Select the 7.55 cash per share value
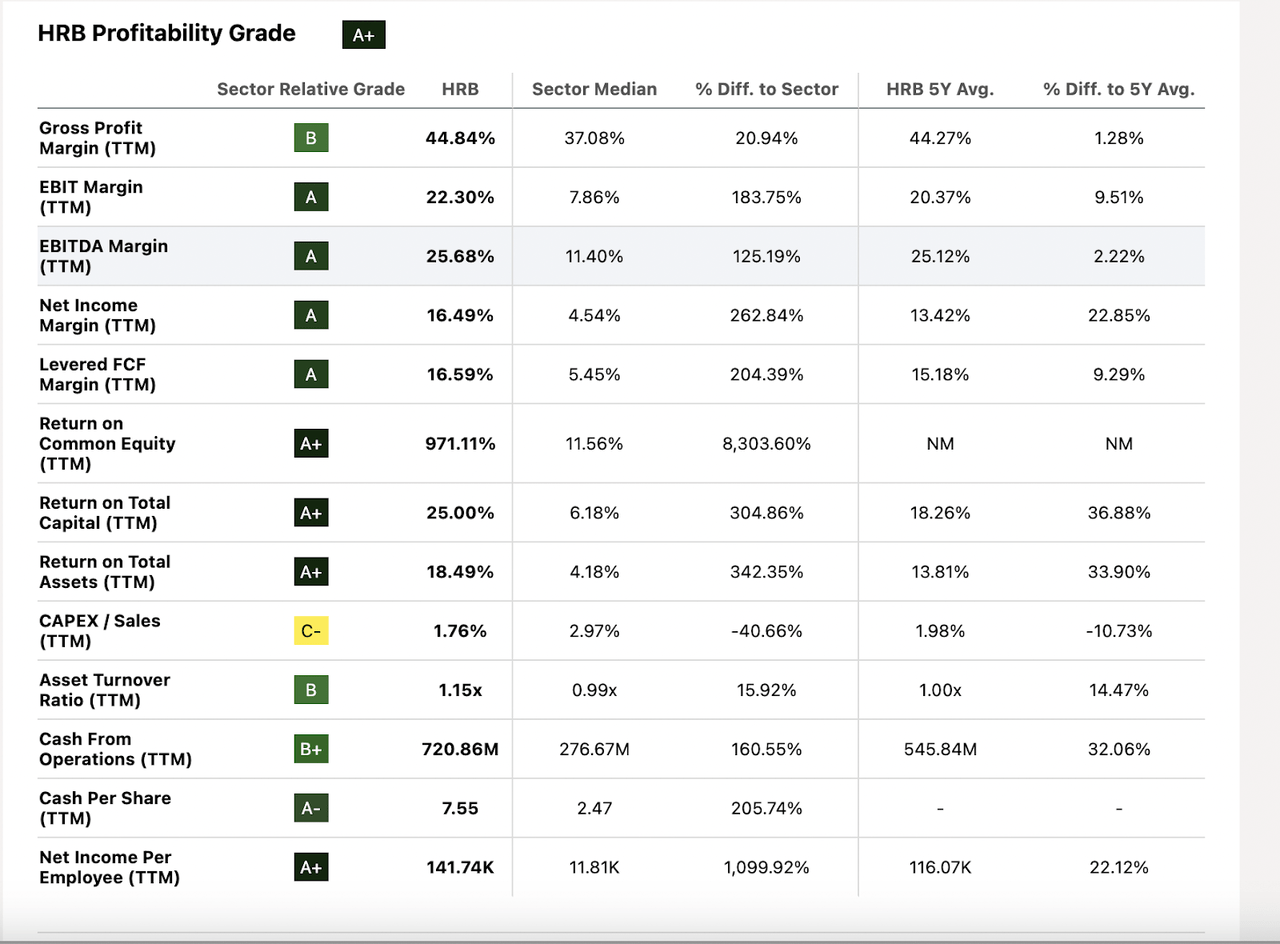Image resolution: width=1280 pixels, height=944 pixels. [460, 807]
